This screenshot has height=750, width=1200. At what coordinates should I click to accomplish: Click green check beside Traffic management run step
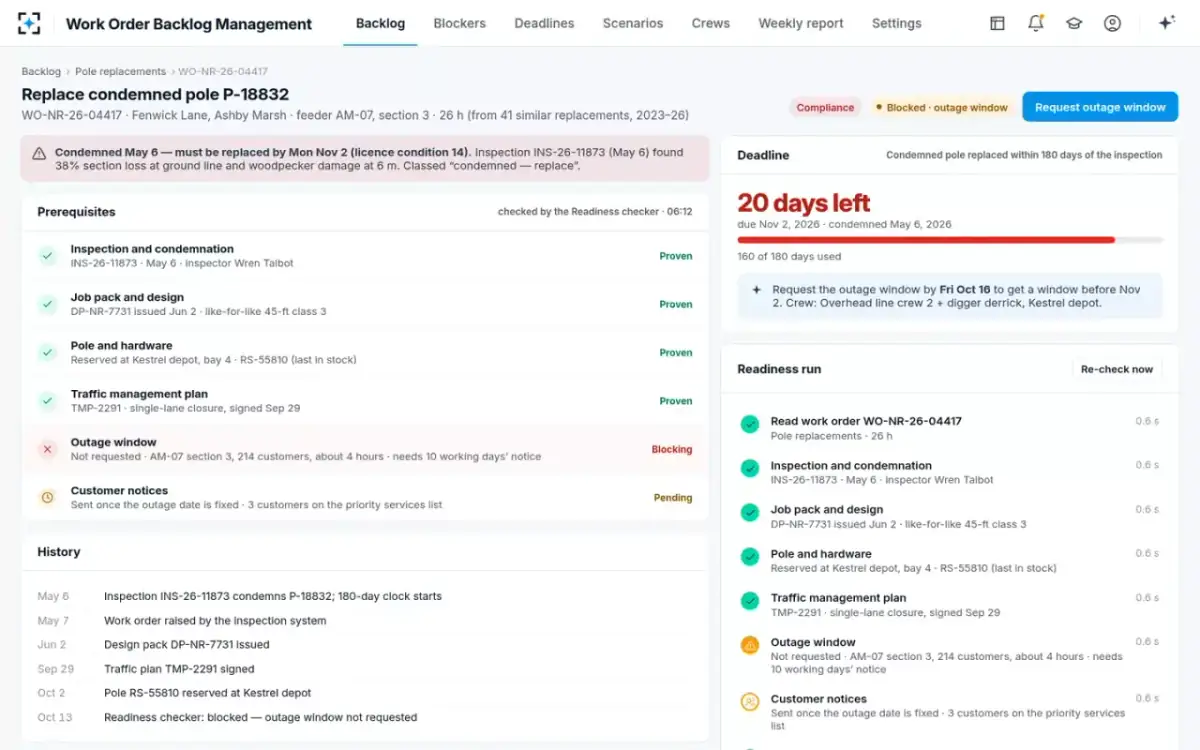(750, 601)
